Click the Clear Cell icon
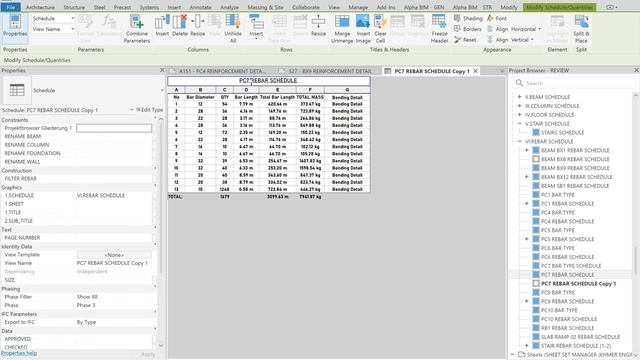The height and width of the screenshot is (360, 640). (380, 21)
